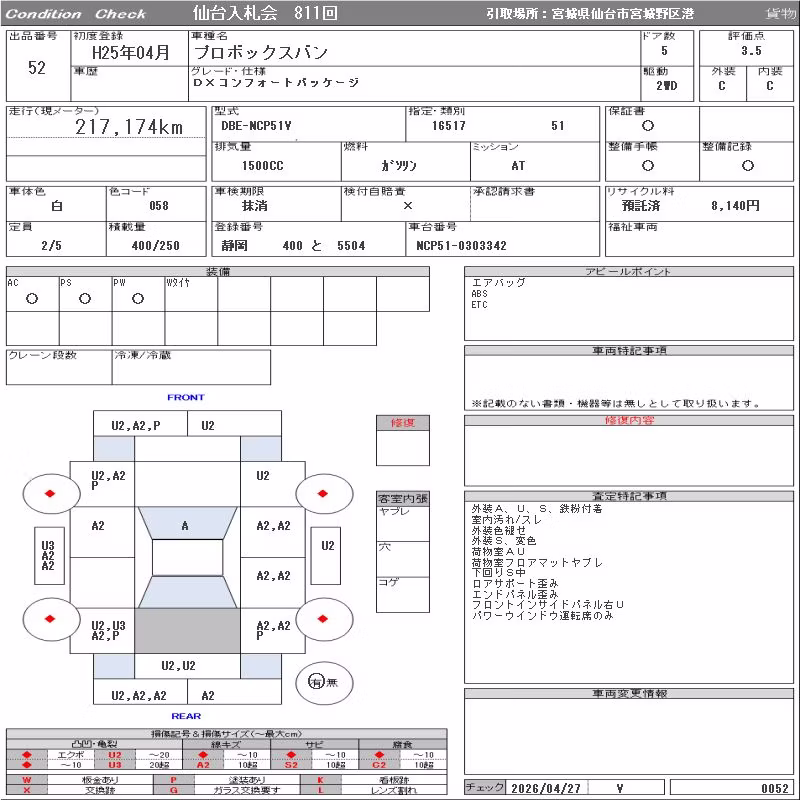Click the red U3 legend code
Screen dimensions: 800x800
[115, 765]
